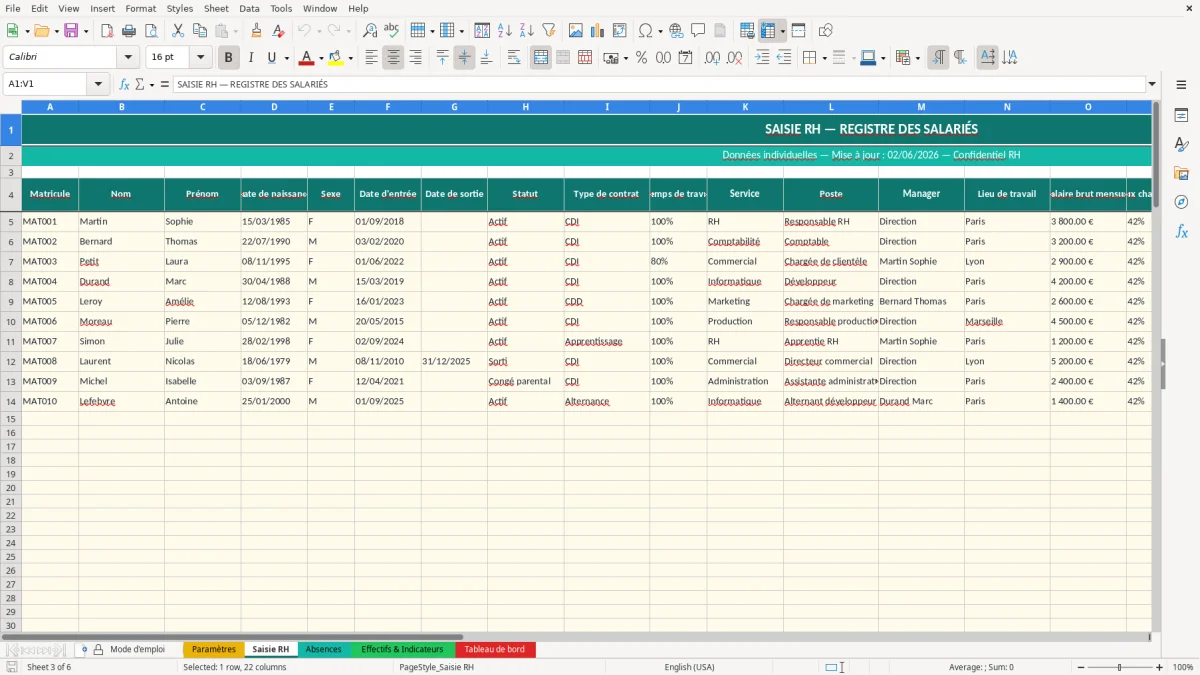Toggle Left-to-Right text direction
Screen dimensions: 1200x675
click(938, 58)
